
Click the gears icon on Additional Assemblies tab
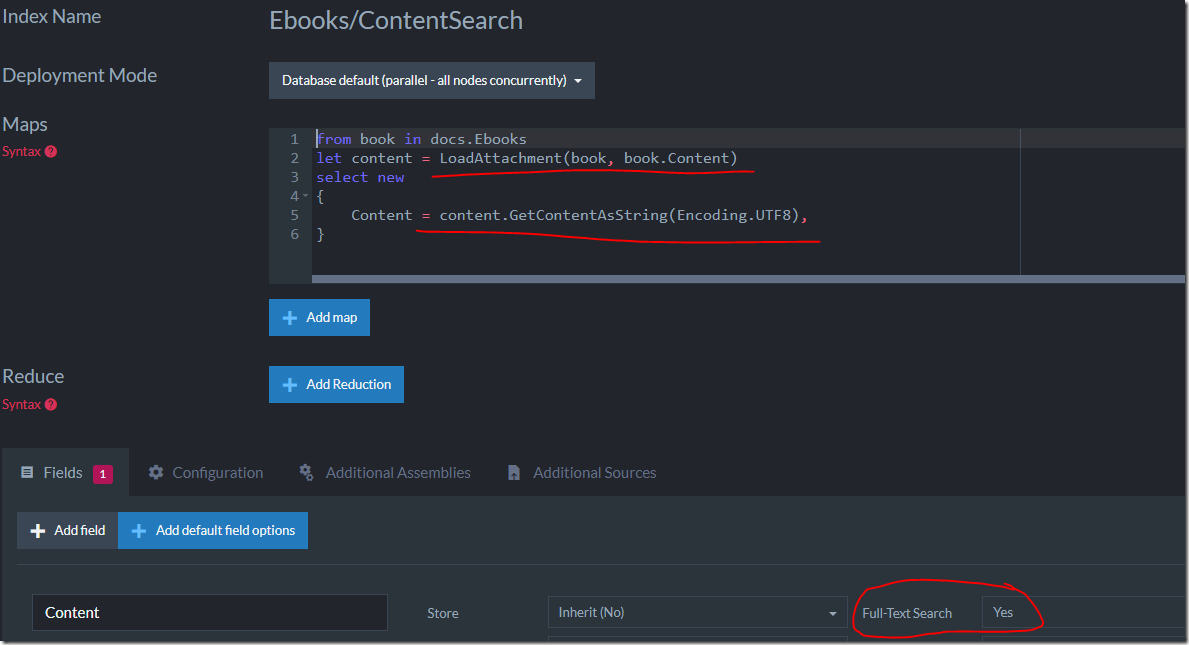306,472
